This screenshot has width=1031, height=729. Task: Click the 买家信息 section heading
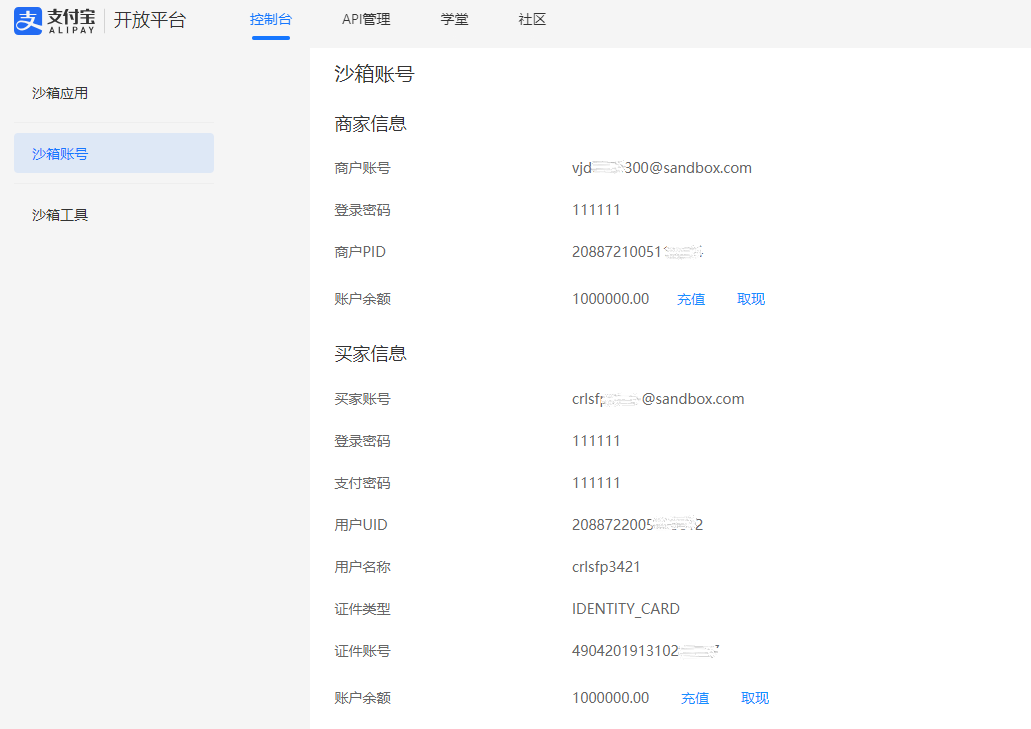(370, 354)
